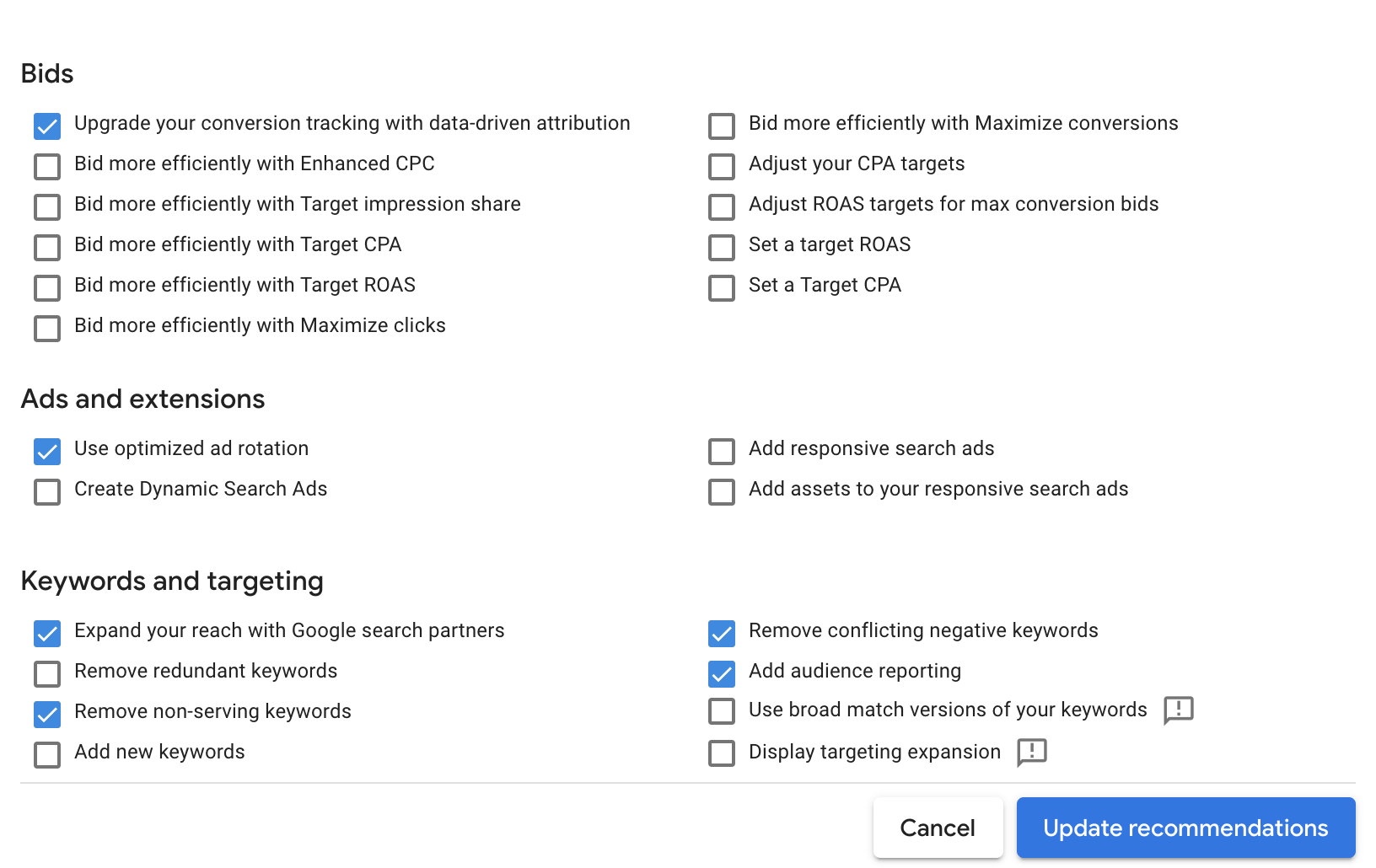Uncheck Remove conflicting negative keywords

click(x=722, y=634)
